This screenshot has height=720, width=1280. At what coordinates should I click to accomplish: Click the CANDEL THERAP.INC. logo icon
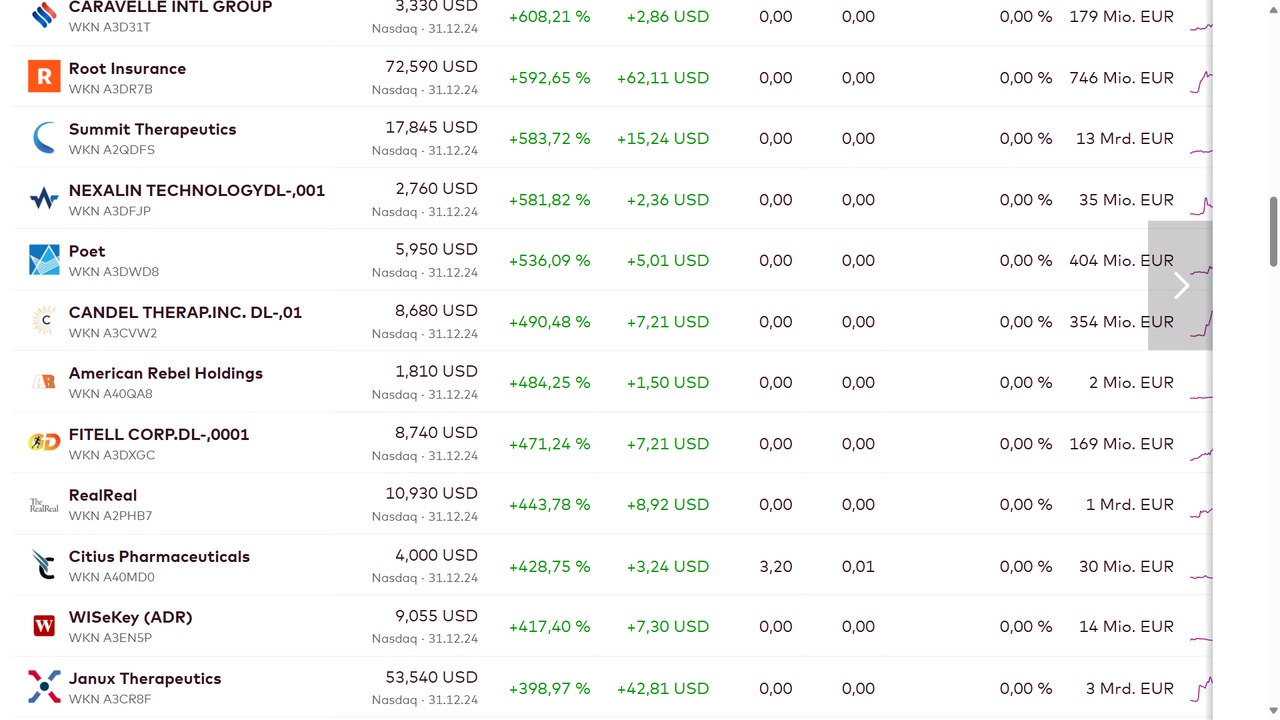click(x=44, y=321)
